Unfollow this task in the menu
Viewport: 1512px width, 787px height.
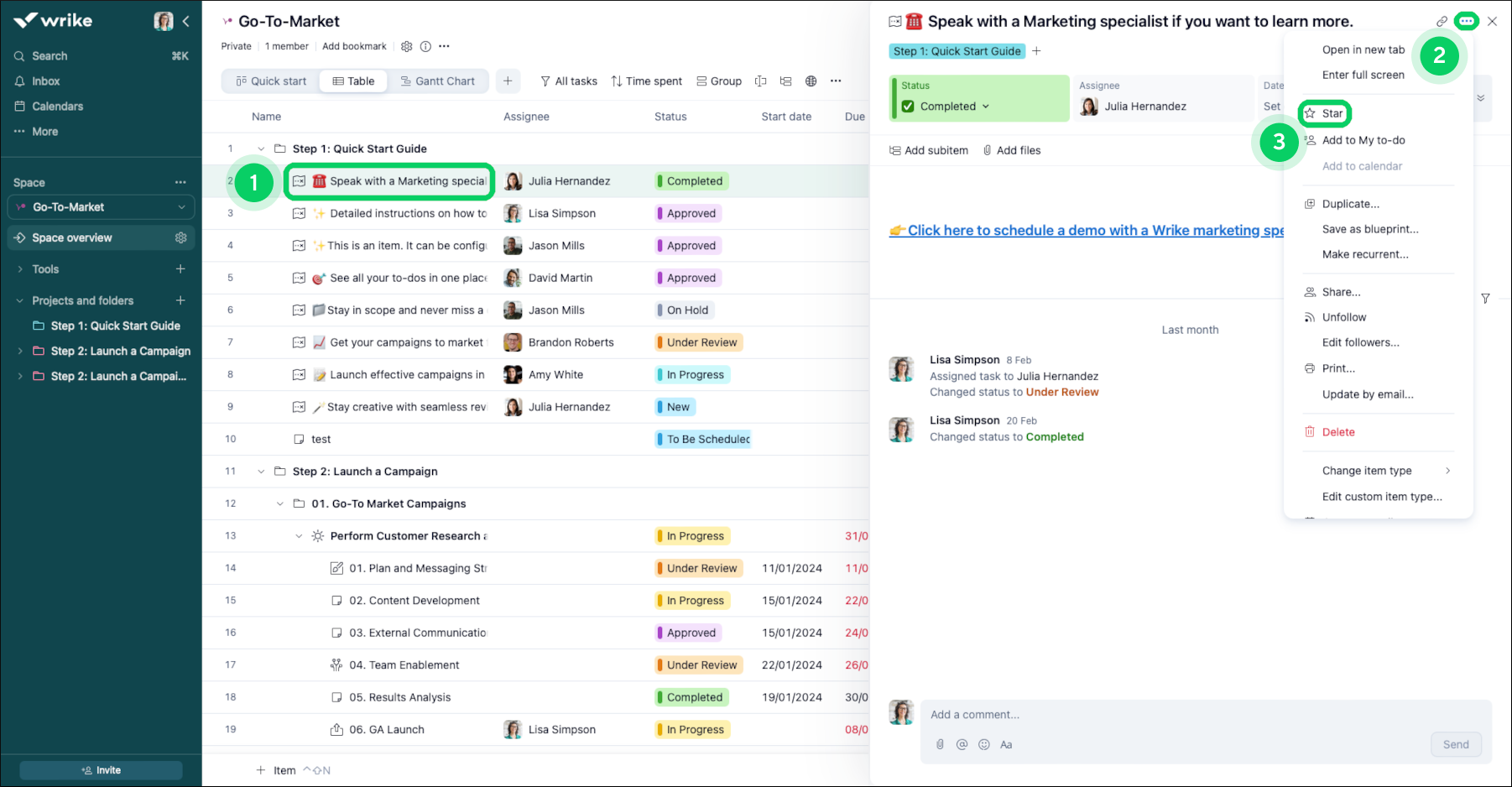[1343, 317]
